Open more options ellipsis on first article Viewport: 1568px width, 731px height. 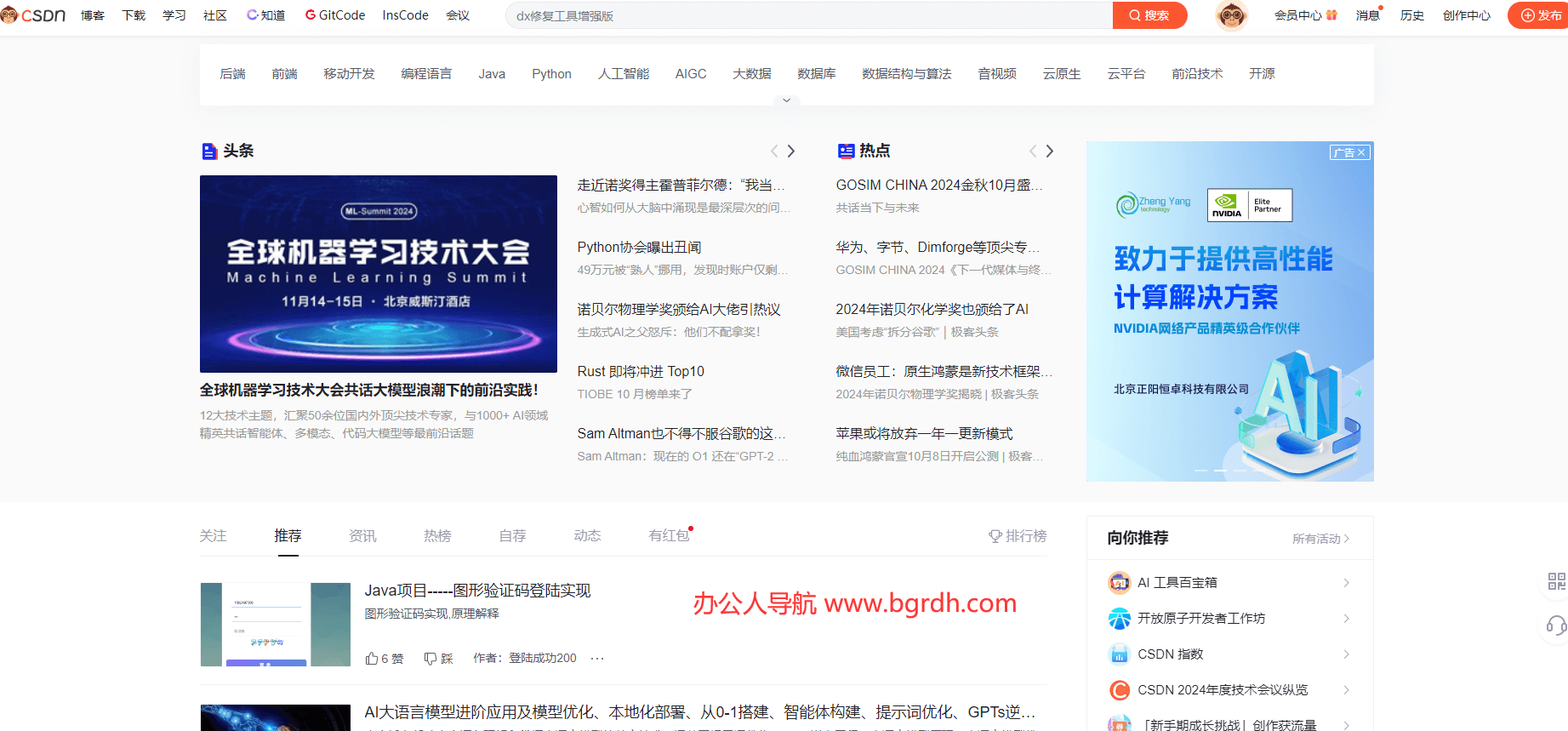597,659
